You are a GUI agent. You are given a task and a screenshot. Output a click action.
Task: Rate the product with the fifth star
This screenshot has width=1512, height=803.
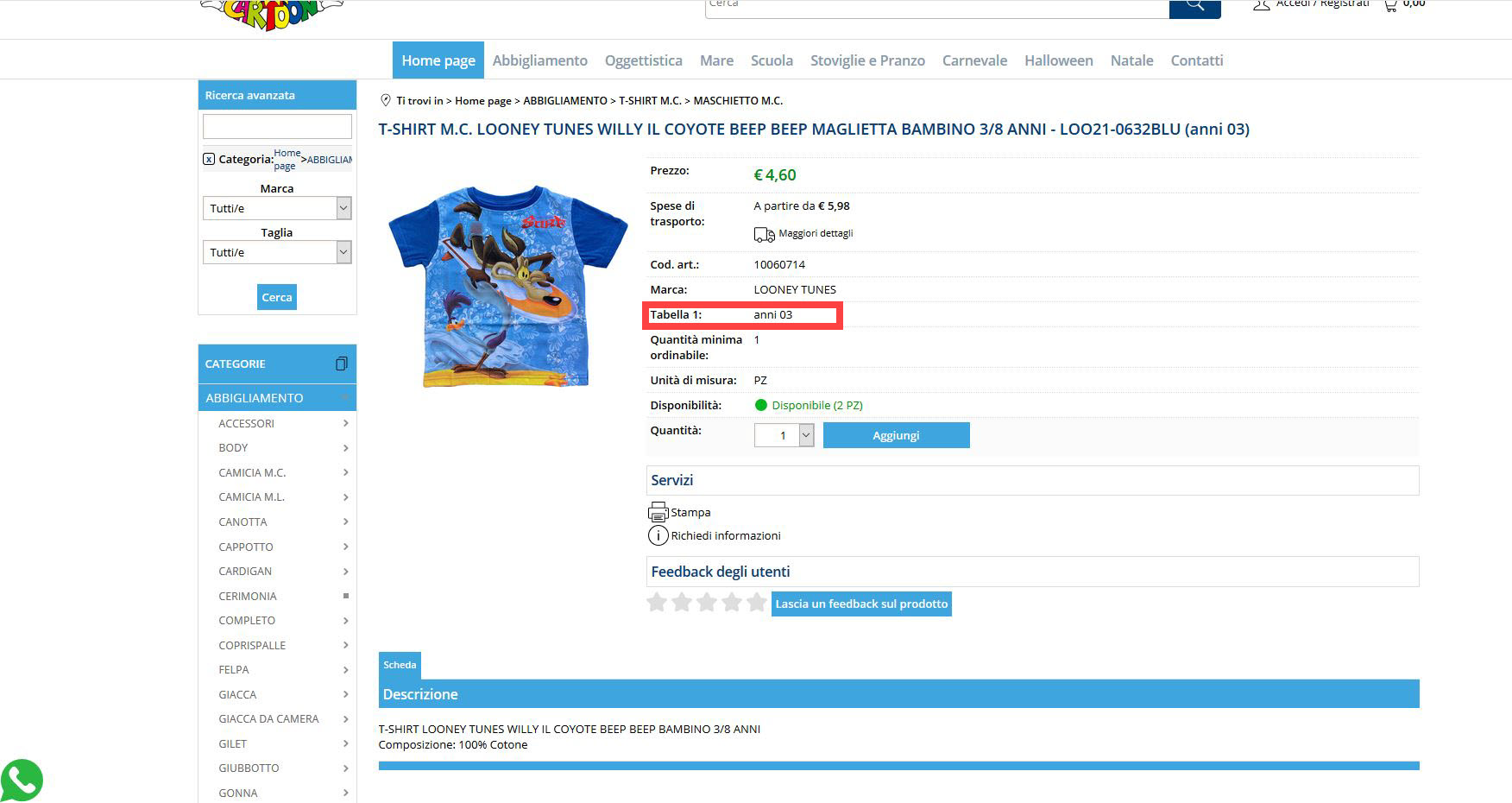point(757,602)
